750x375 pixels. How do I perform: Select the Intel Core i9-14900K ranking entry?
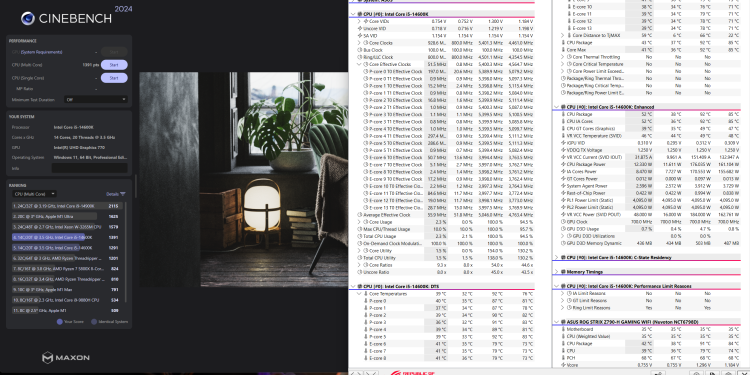click(x=67, y=206)
